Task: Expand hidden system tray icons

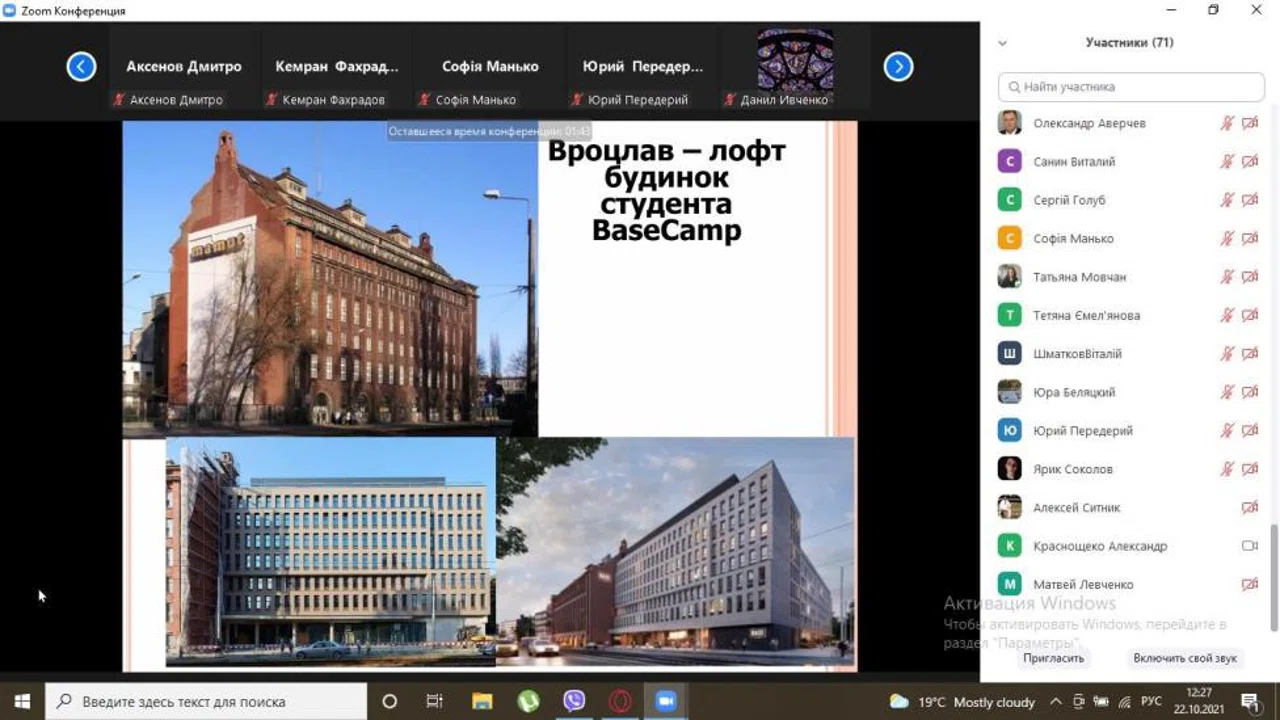Action: click(x=1056, y=701)
